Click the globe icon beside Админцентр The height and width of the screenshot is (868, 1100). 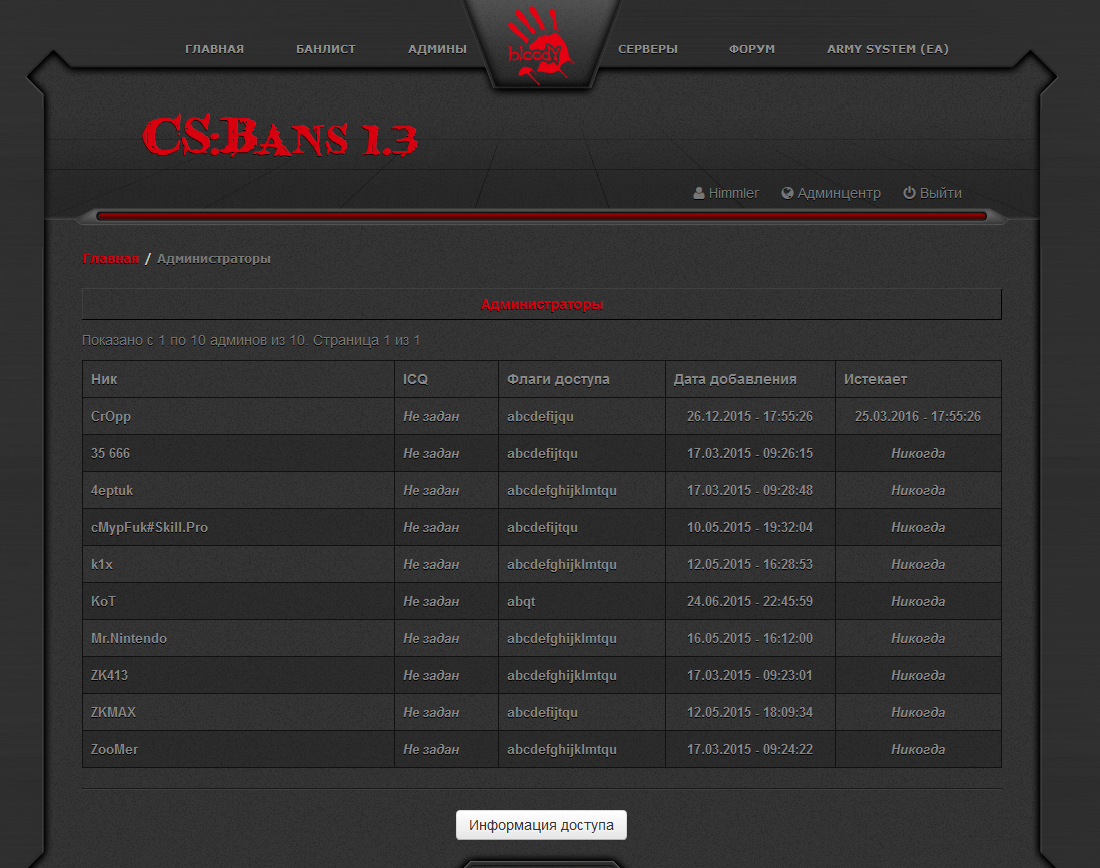(787, 193)
